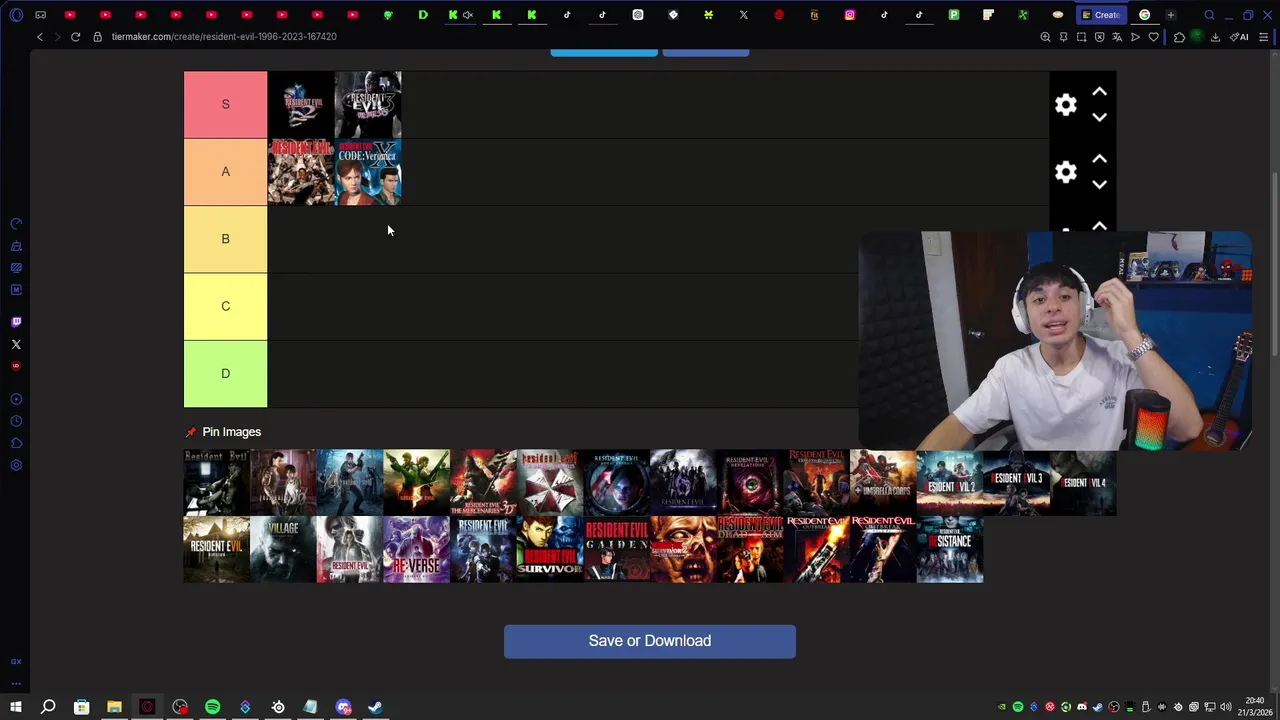1280x720 pixels.
Task: Move the A tier row up
Action: [1099, 159]
